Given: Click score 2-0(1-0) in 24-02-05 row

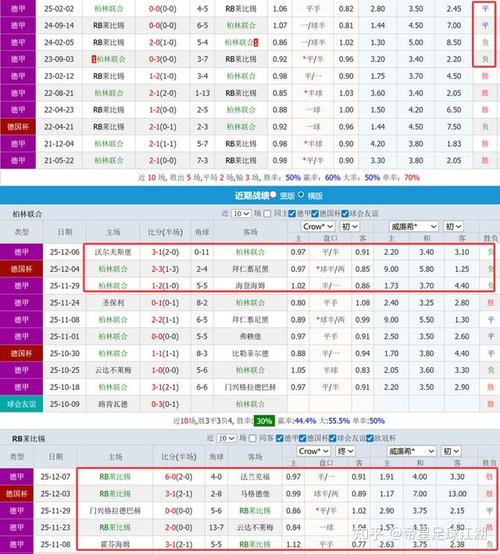Looking at the screenshot, I should (163, 42).
